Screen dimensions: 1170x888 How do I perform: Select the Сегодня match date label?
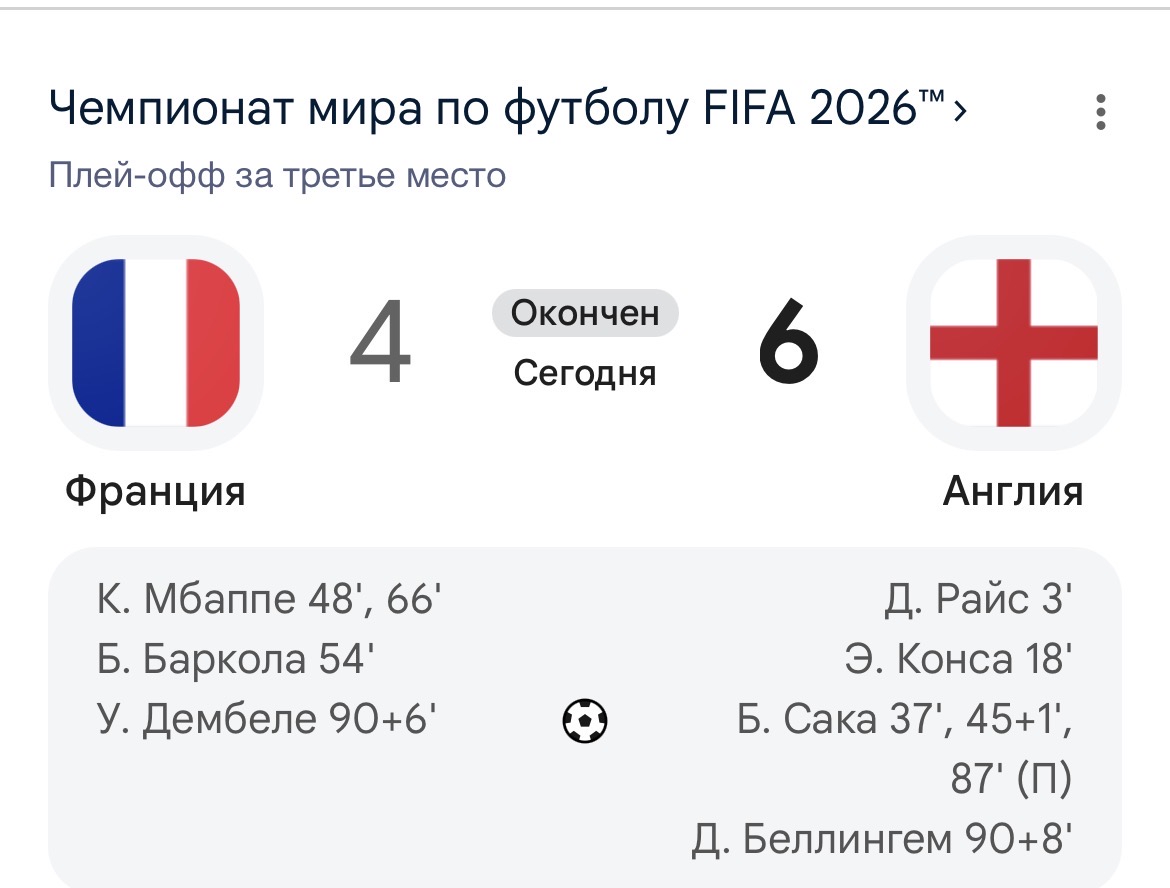[x=585, y=373]
